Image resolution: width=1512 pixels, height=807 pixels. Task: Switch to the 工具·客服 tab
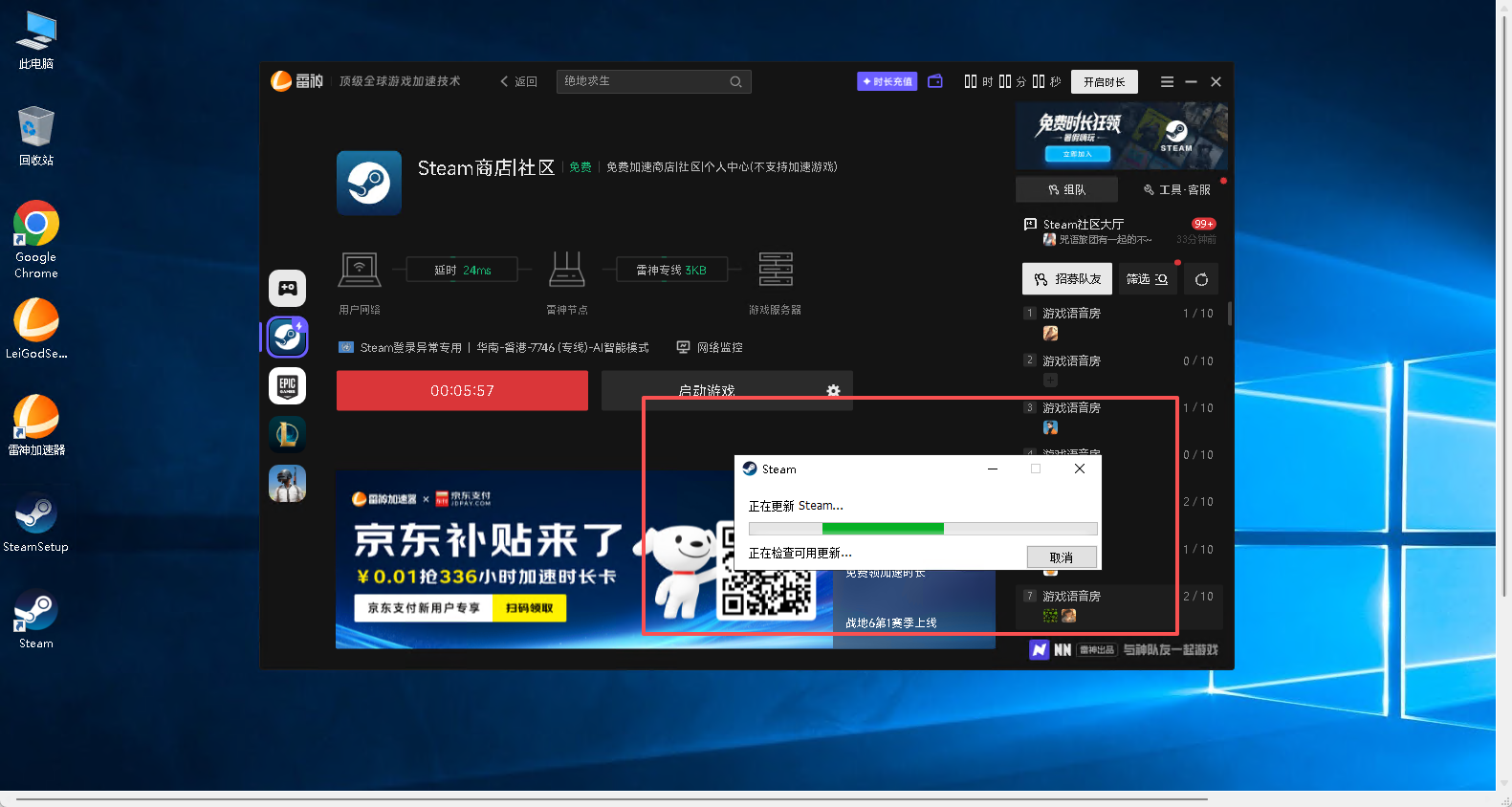[1176, 189]
